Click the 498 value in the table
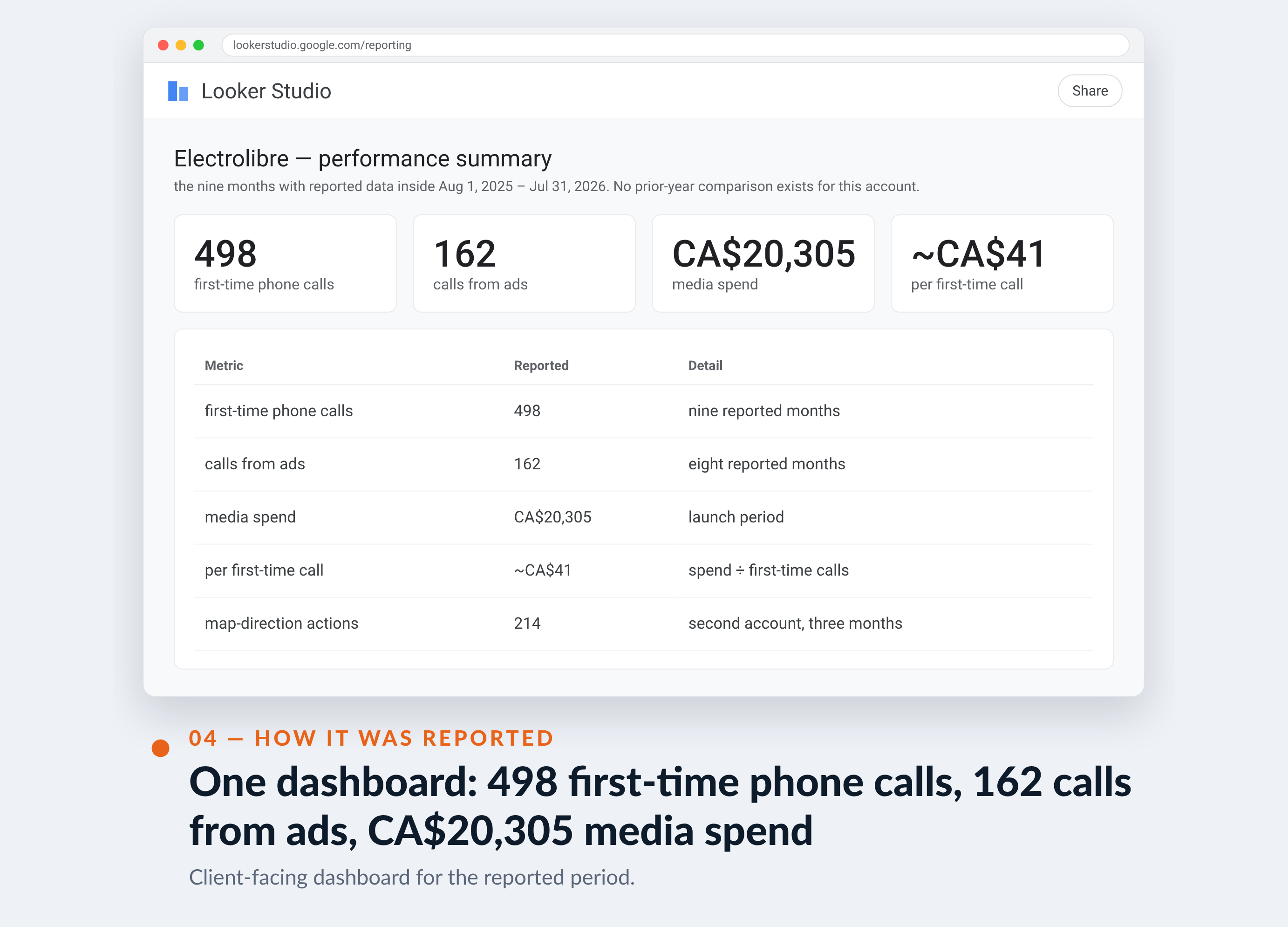 coord(526,411)
